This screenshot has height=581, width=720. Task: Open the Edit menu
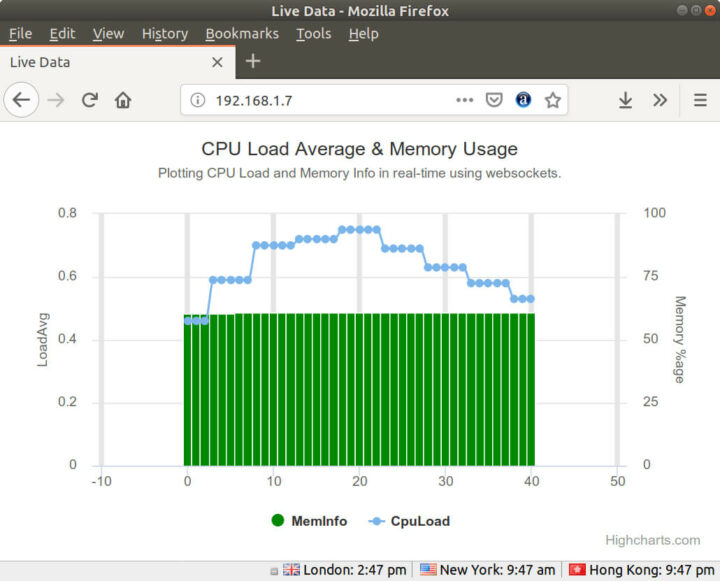62,34
